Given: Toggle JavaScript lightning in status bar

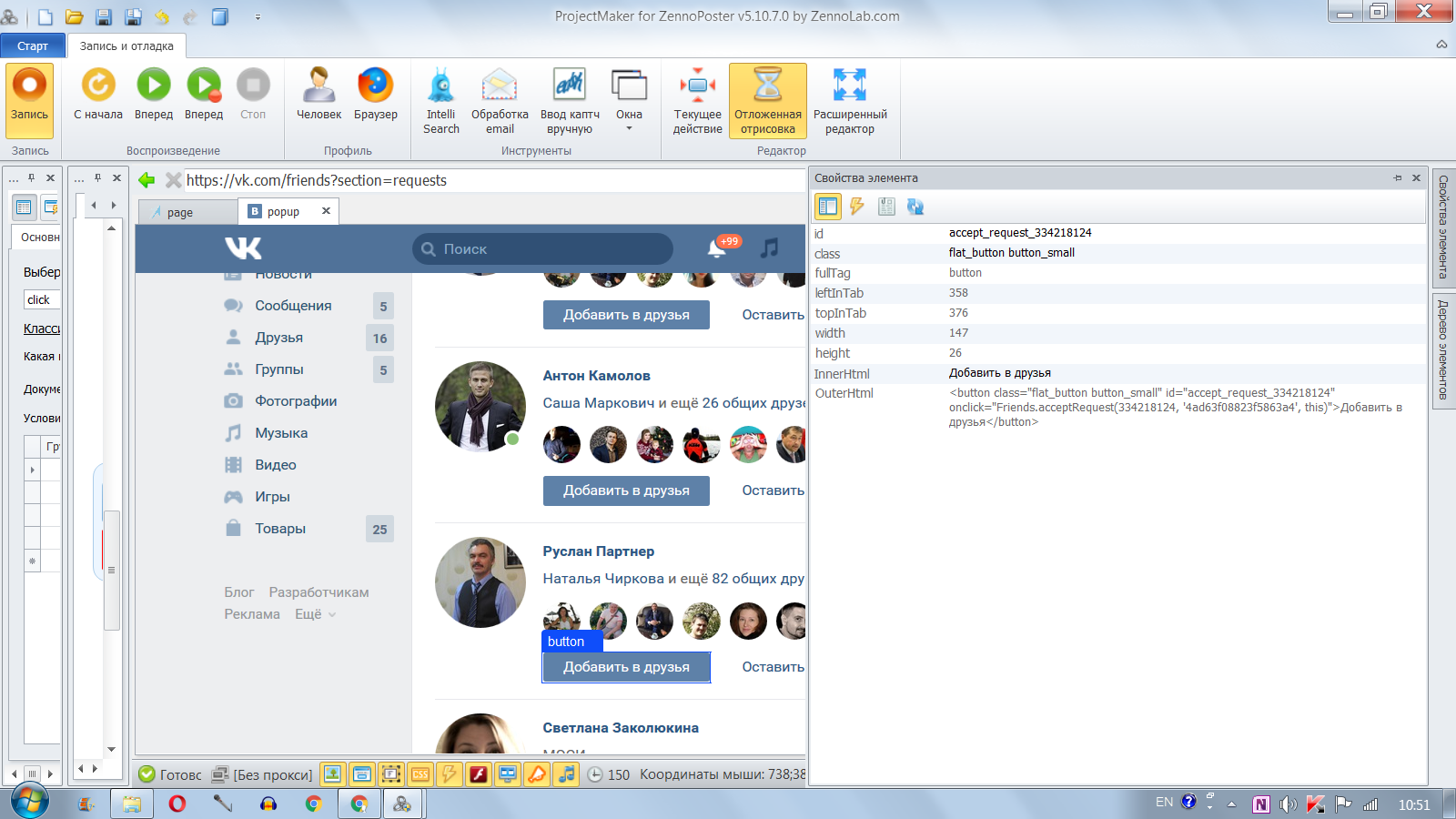Looking at the screenshot, I should (450, 774).
